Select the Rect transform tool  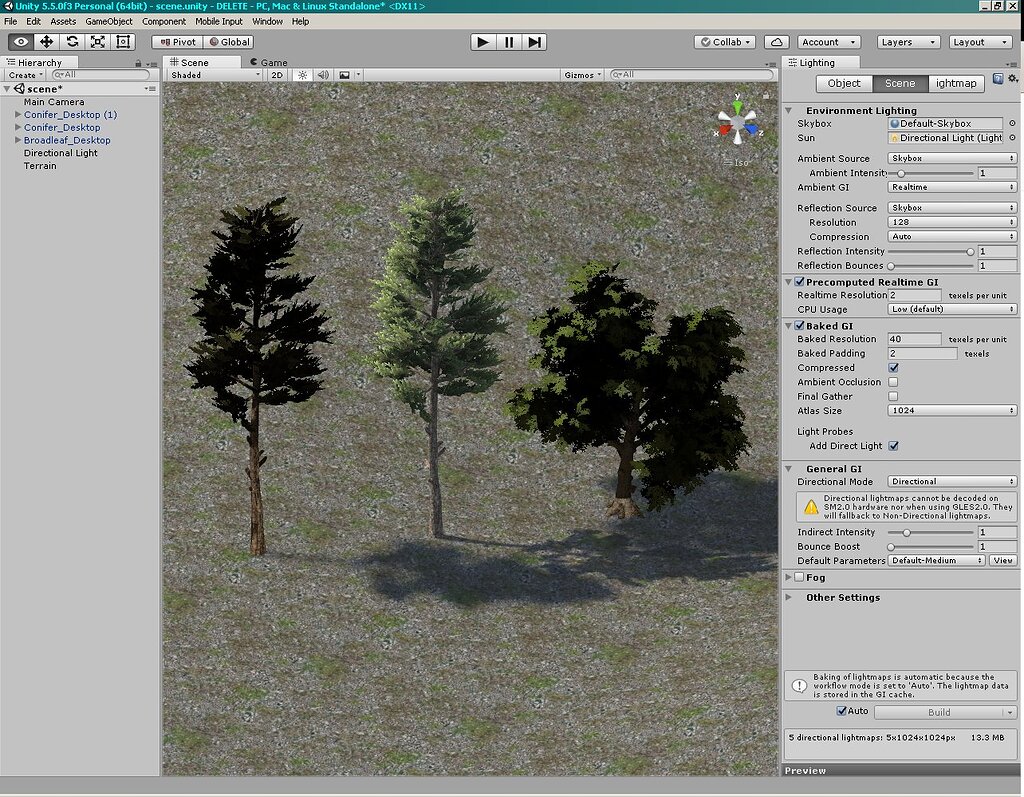click(123, 41)
